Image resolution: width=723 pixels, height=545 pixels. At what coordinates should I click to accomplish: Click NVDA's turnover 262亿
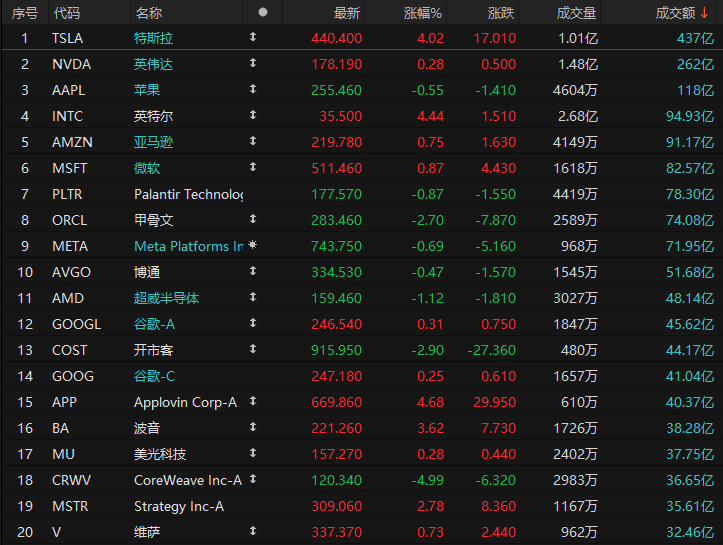point(695,64)
